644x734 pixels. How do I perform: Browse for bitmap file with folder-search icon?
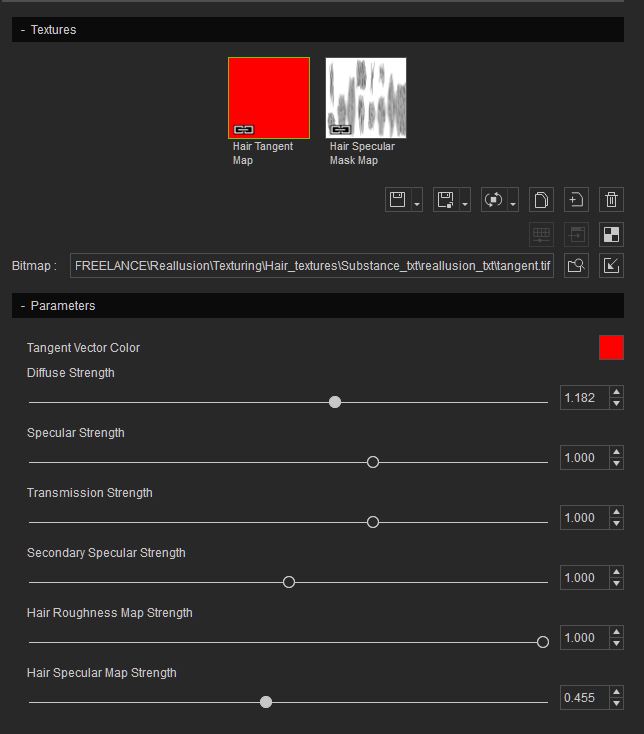coord(576,266)
